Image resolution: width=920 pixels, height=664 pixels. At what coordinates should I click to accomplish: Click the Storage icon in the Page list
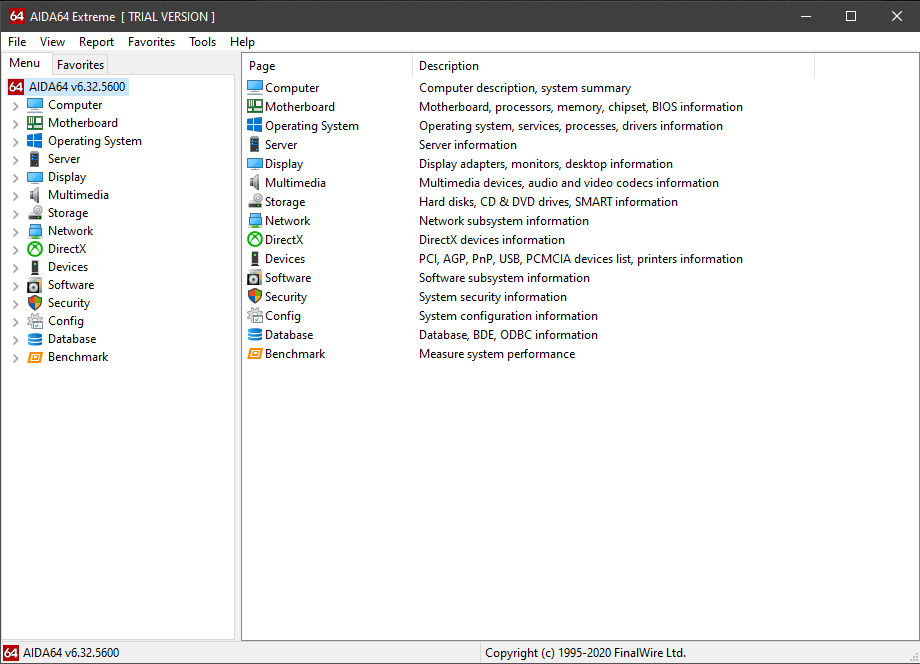pos(255,201)
